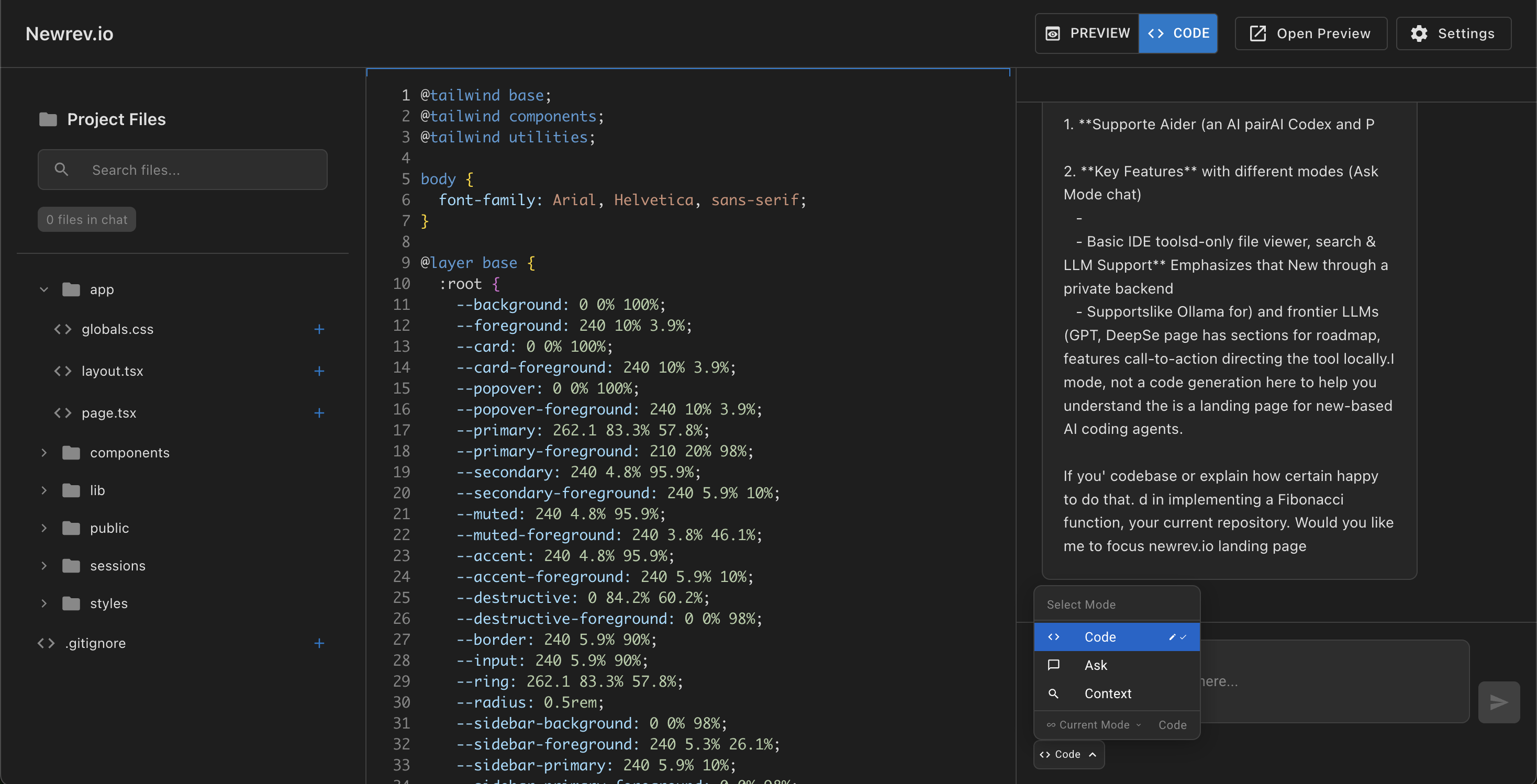Click the code brackets icon beside page.tsx

63,413
